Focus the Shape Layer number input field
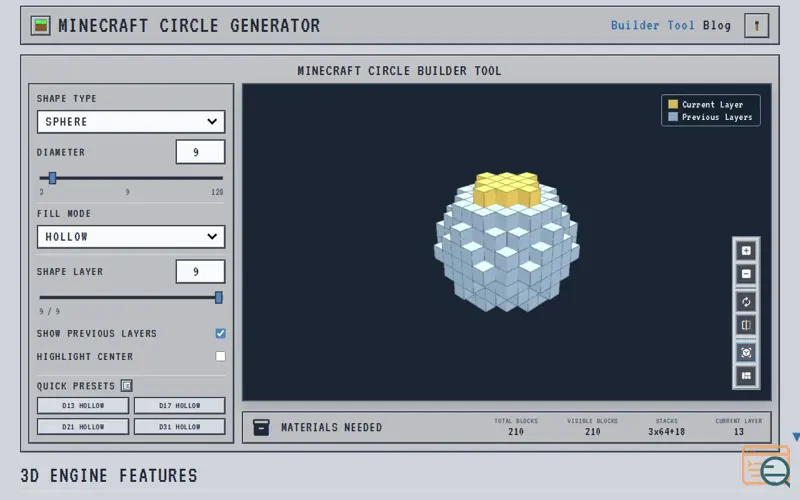This screenshot has width=800, height=500. [x=200, y=271]
